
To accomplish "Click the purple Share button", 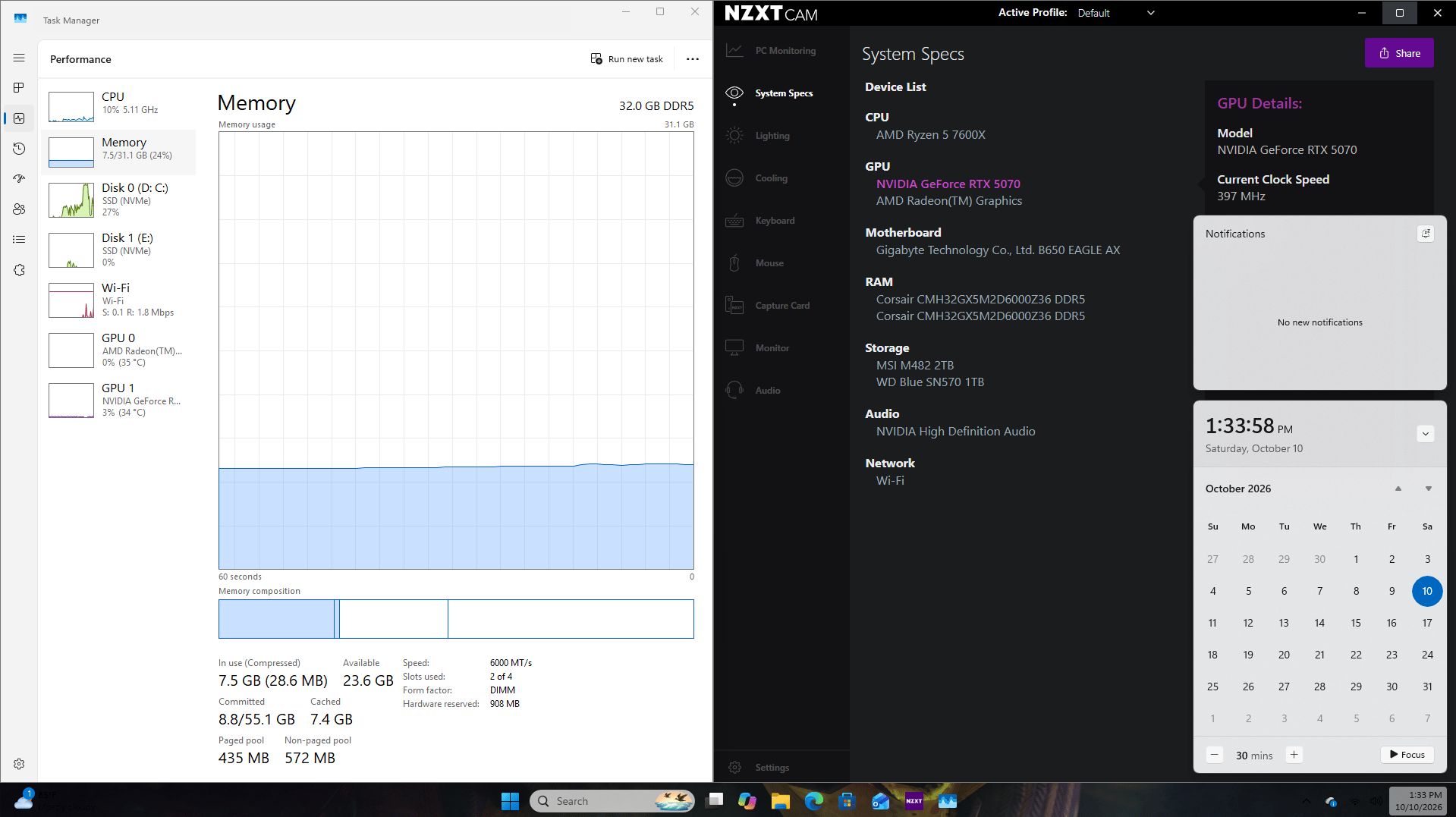I will click(x=1399, y=53).
